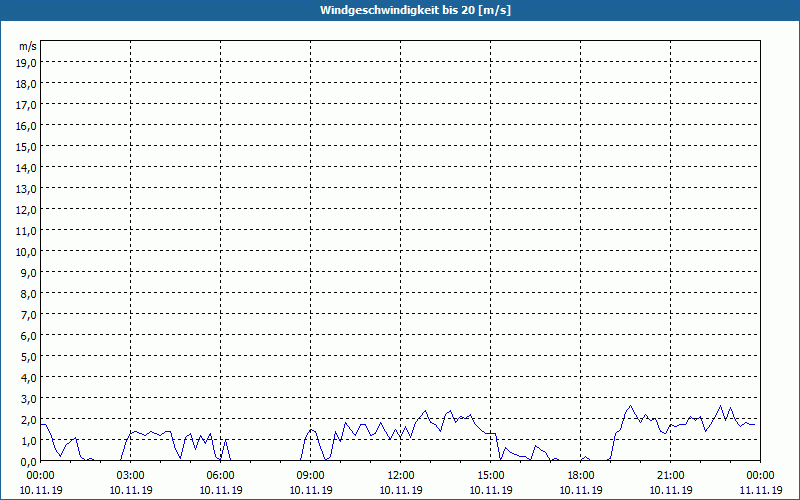Click the wind speed peak near 19:40
800x500 pixels.
[x=631, y=406]
